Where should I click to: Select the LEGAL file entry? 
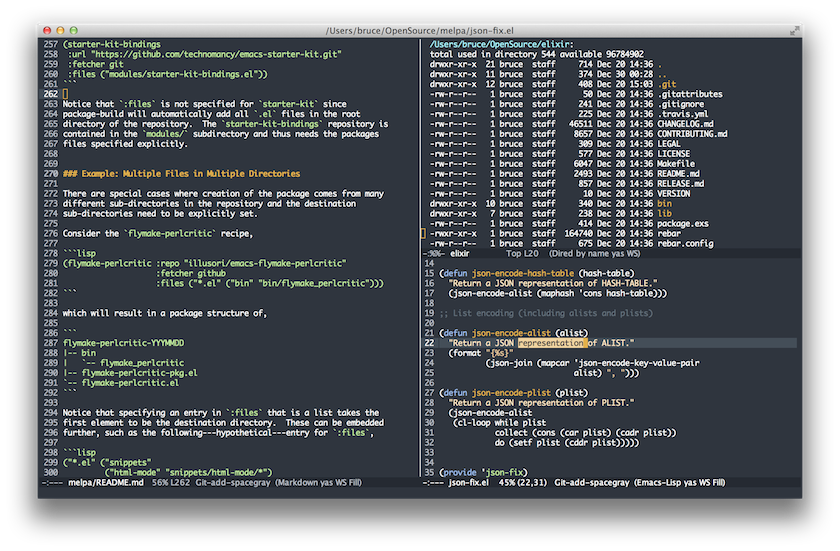coord(669,144)
